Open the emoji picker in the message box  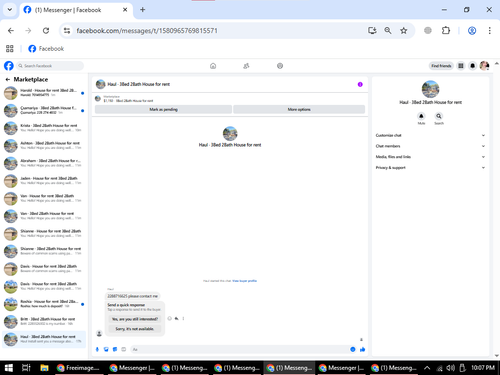[x=353, y=349]
